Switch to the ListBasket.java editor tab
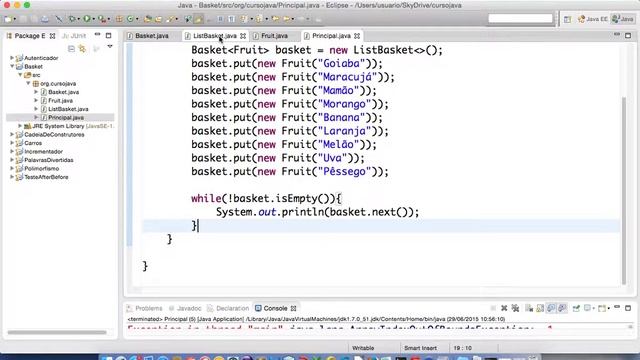 coord(214,36)
